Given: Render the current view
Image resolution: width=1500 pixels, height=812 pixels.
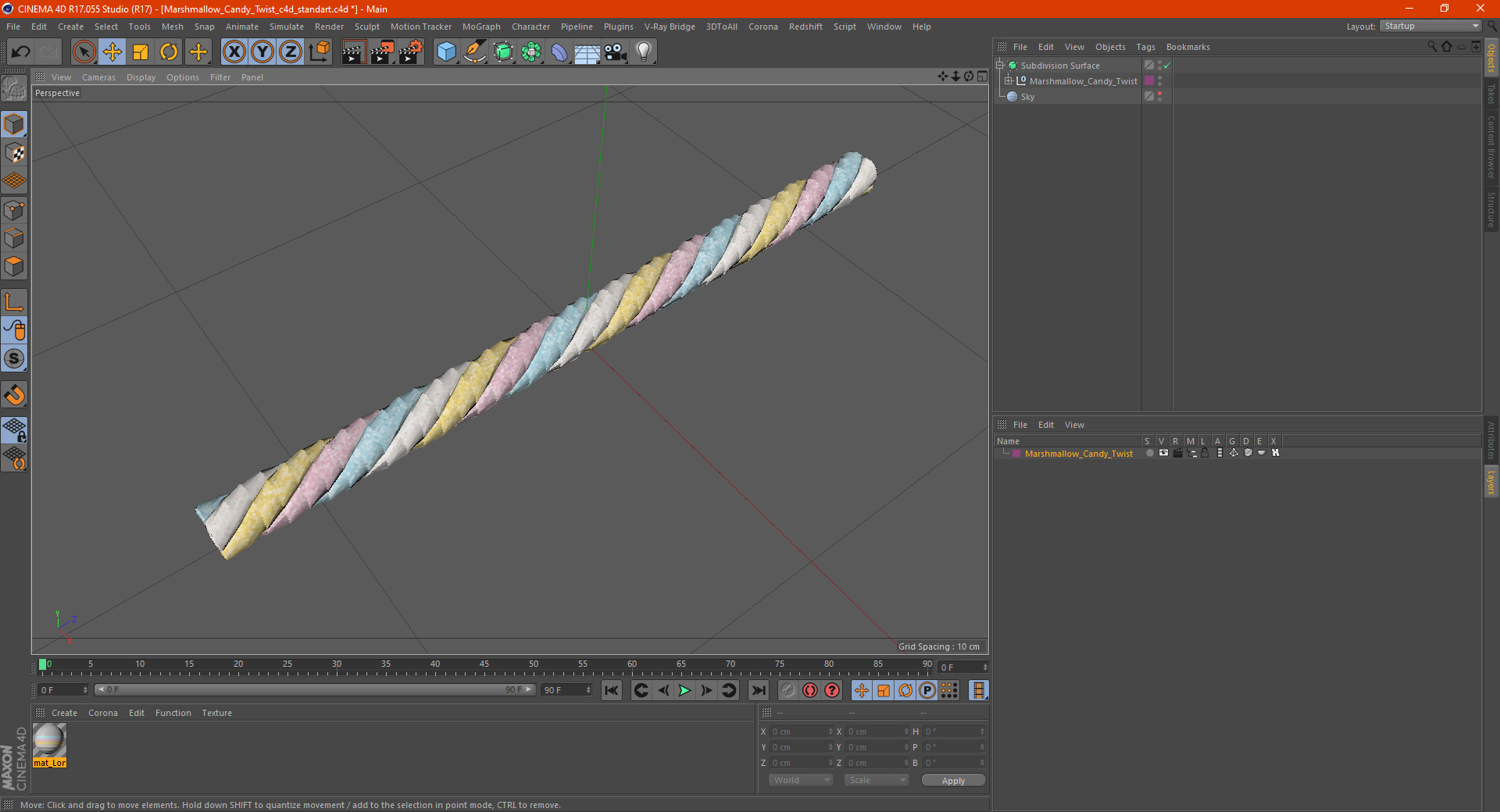Looking at the screenshot, I should pyautogui.click(x=353, y=52).
